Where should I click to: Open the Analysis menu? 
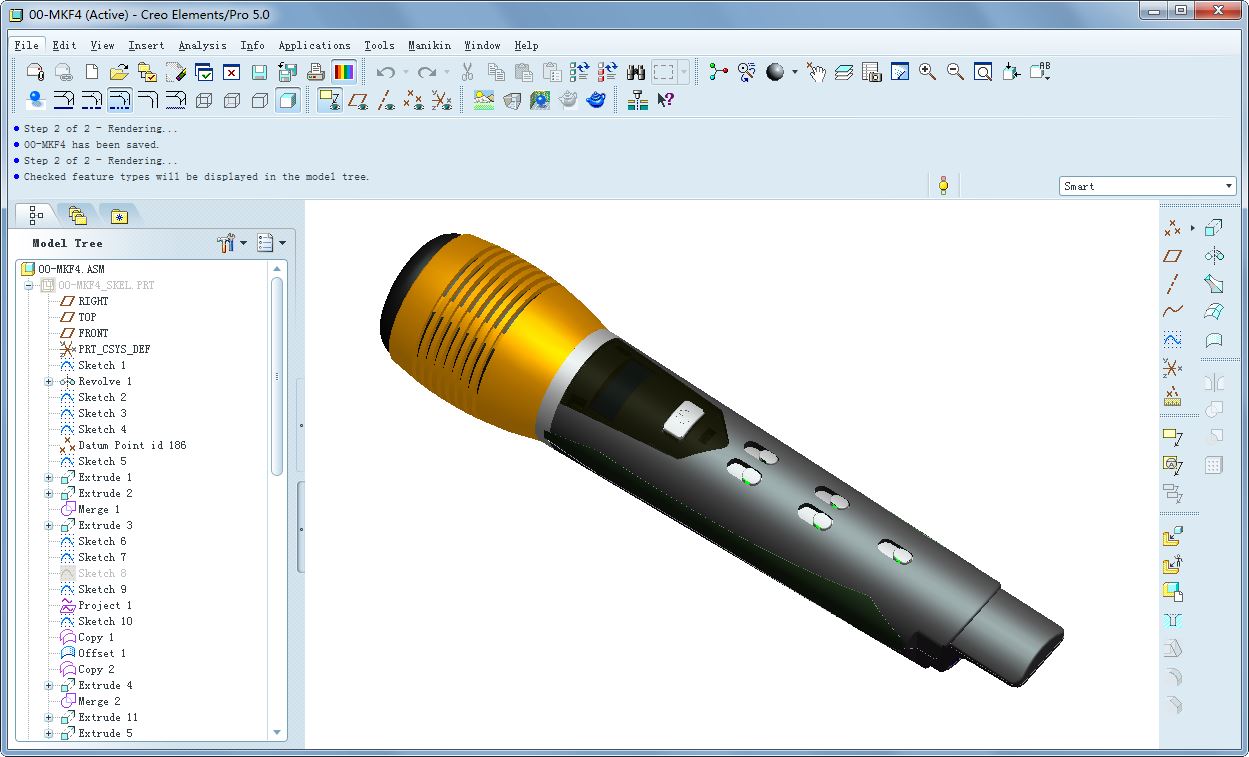(203, 45)
